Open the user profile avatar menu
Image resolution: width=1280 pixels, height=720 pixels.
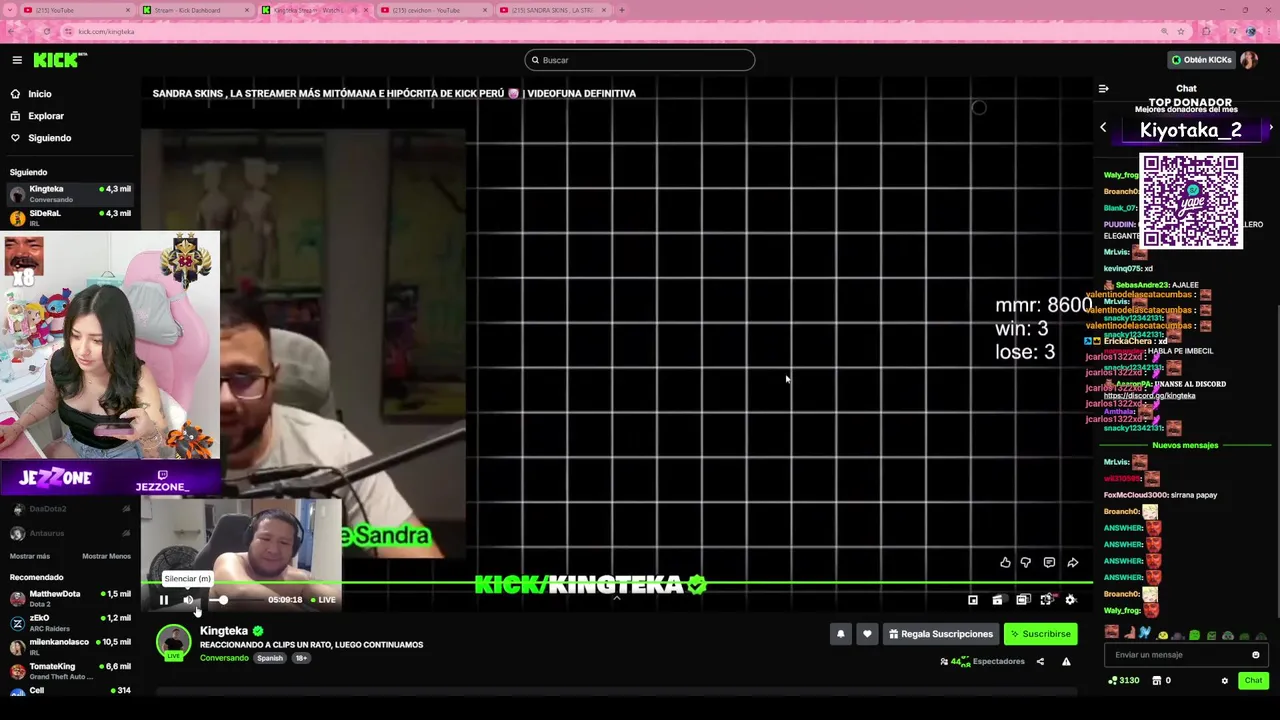[1249, 60]
